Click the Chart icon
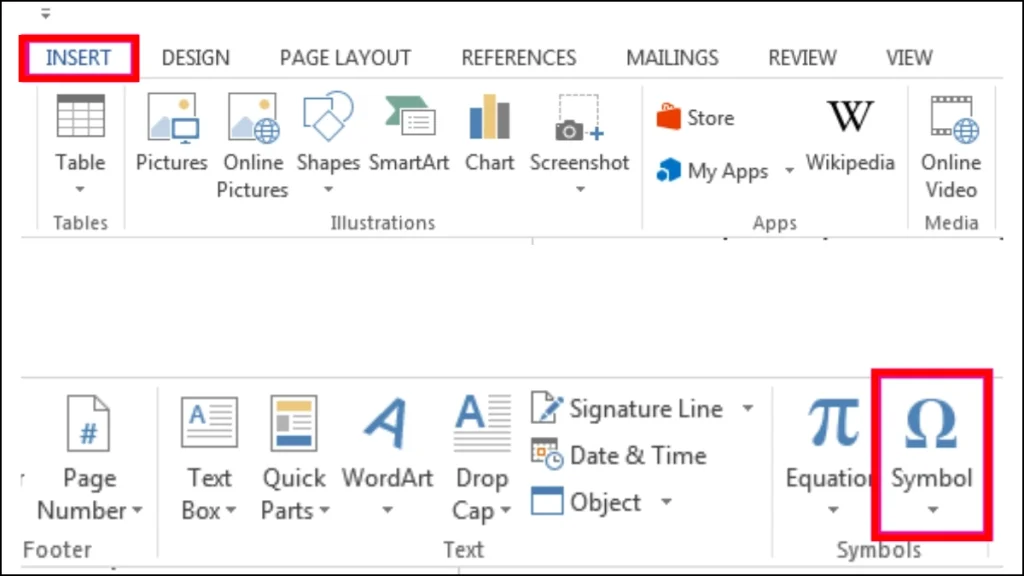The height and width of the screenshot is (576, 1024). point(490,120)
